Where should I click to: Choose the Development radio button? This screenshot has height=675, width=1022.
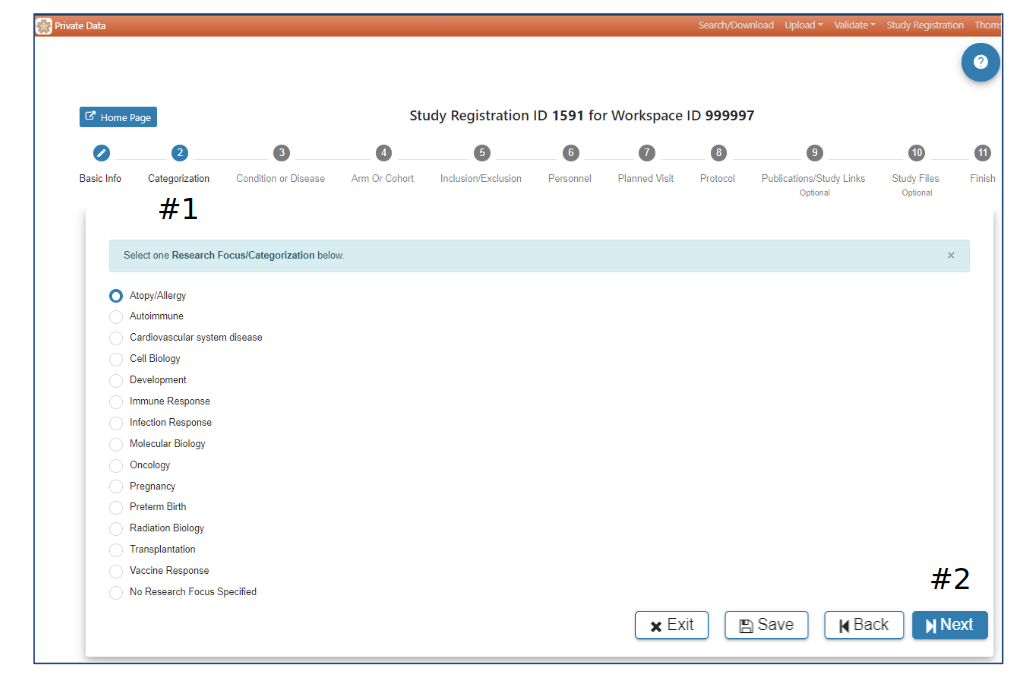point(116,381)
